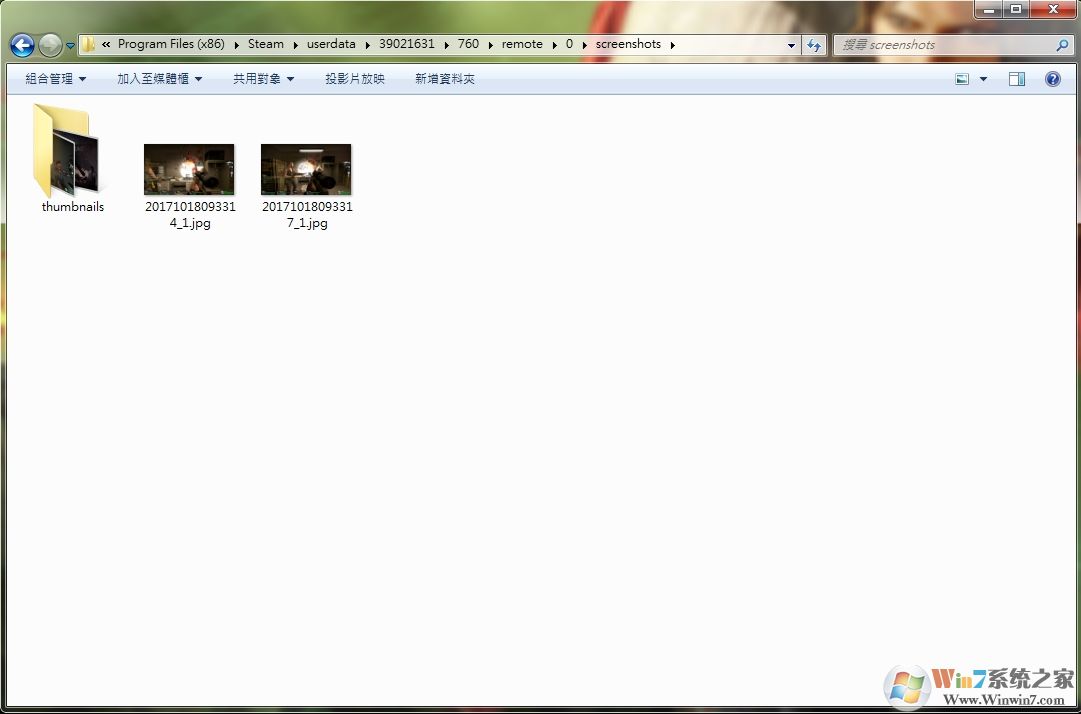This screenshot has width=1081, height=714.
Task: Expand arrow after Steam breadcrumb
Action: click(x=295, y=45)
